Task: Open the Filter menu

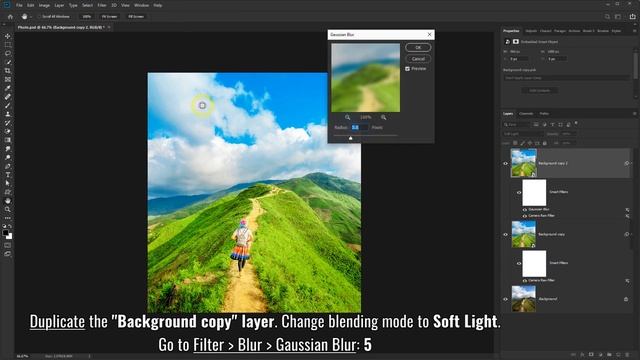Action: pyautogui.click(x=102, y=5)
